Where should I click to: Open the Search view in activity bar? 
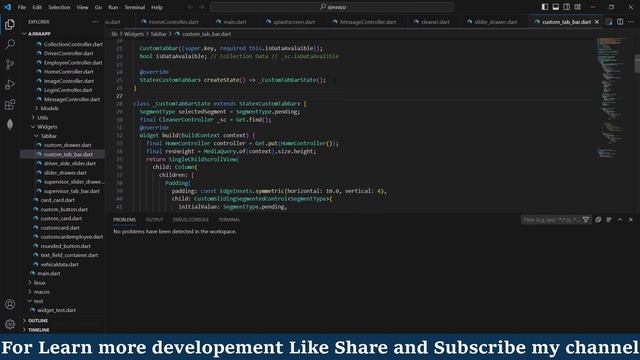[x=10, y=44]
